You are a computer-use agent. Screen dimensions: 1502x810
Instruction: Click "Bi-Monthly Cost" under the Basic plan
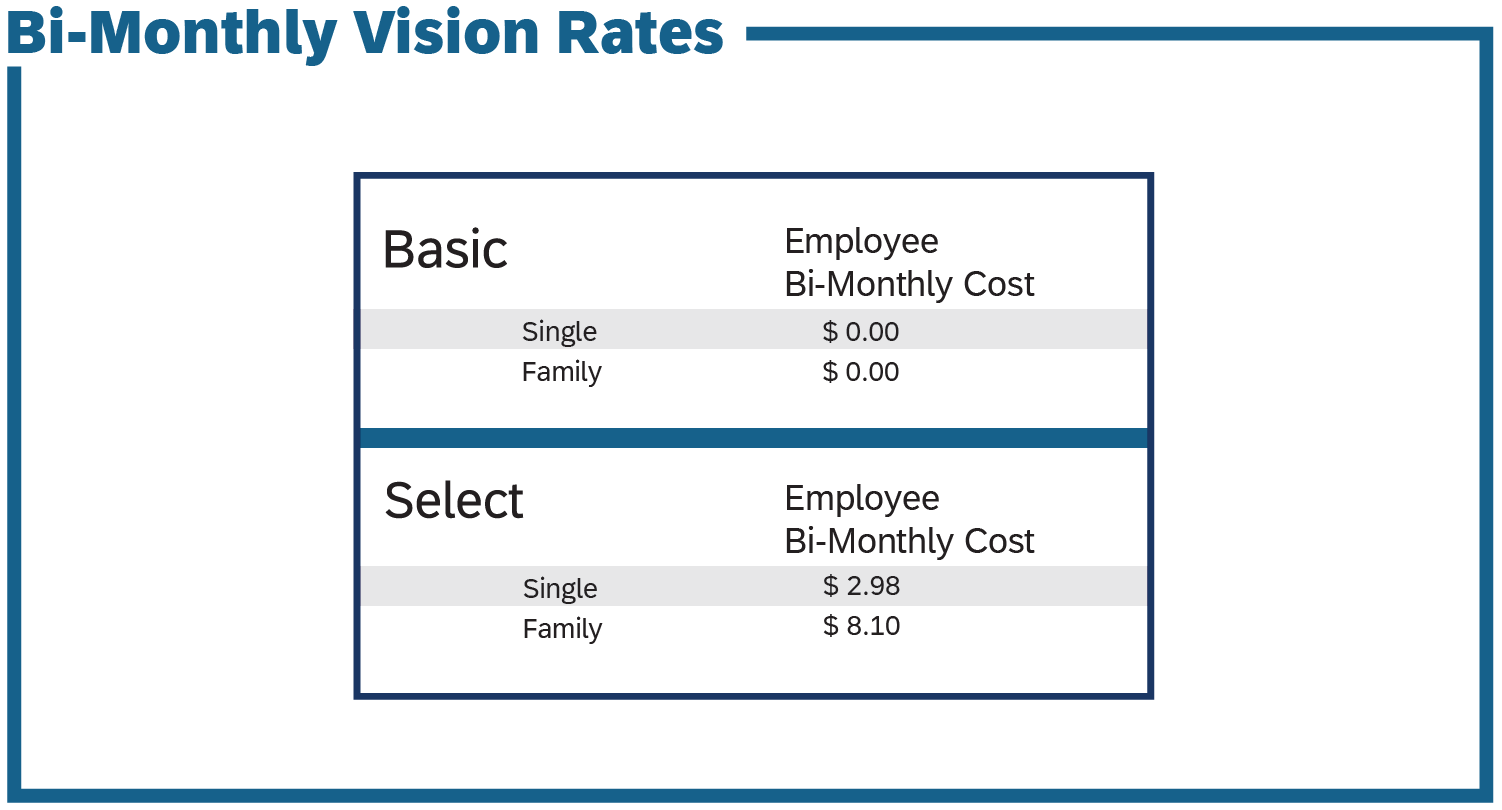(x=909, y=284)
